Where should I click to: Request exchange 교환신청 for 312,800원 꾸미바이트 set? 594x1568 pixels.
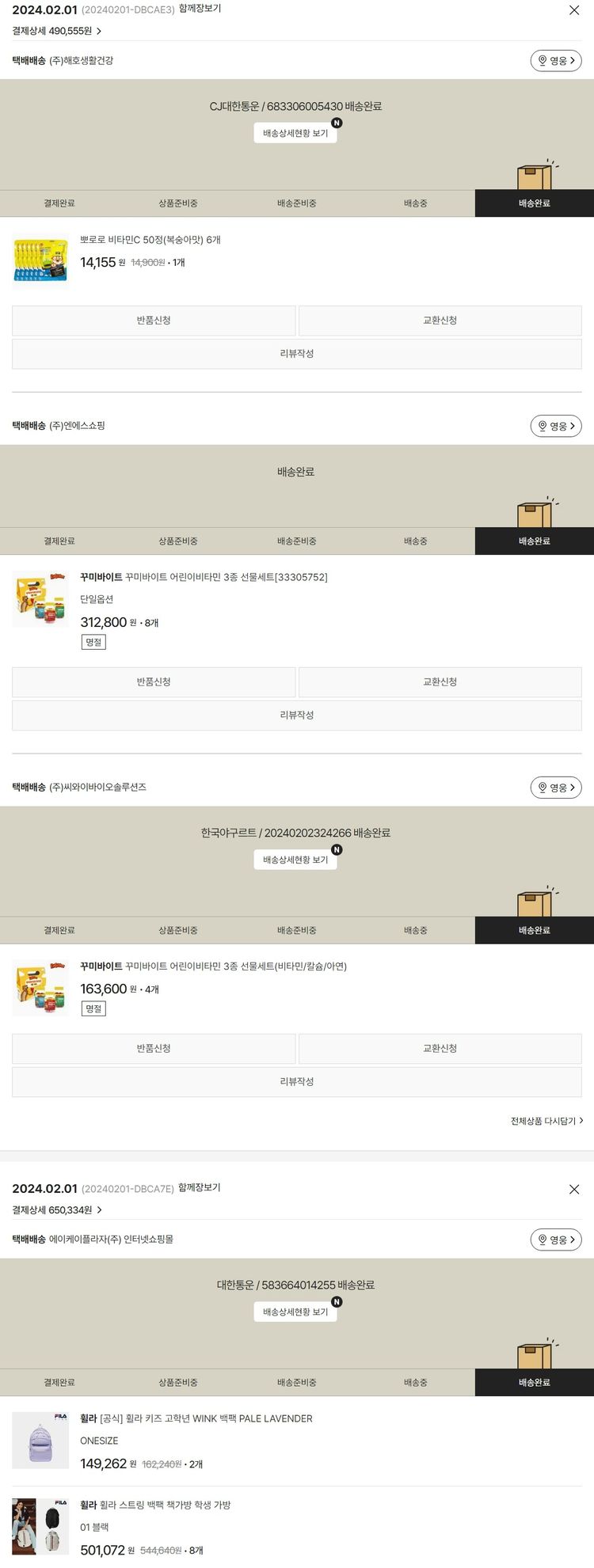440,682
